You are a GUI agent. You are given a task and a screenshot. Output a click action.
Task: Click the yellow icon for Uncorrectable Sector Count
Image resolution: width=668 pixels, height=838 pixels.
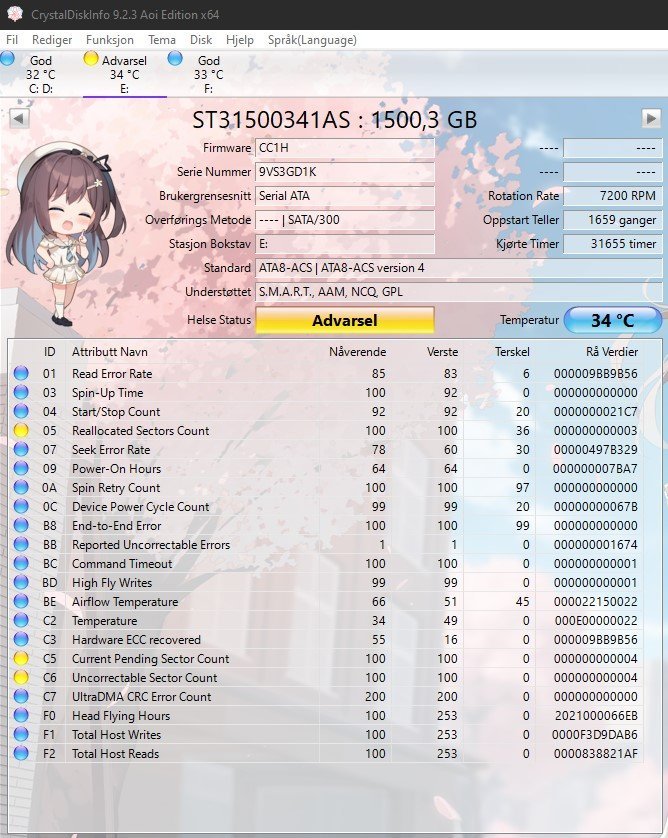(x=21, y=677)
